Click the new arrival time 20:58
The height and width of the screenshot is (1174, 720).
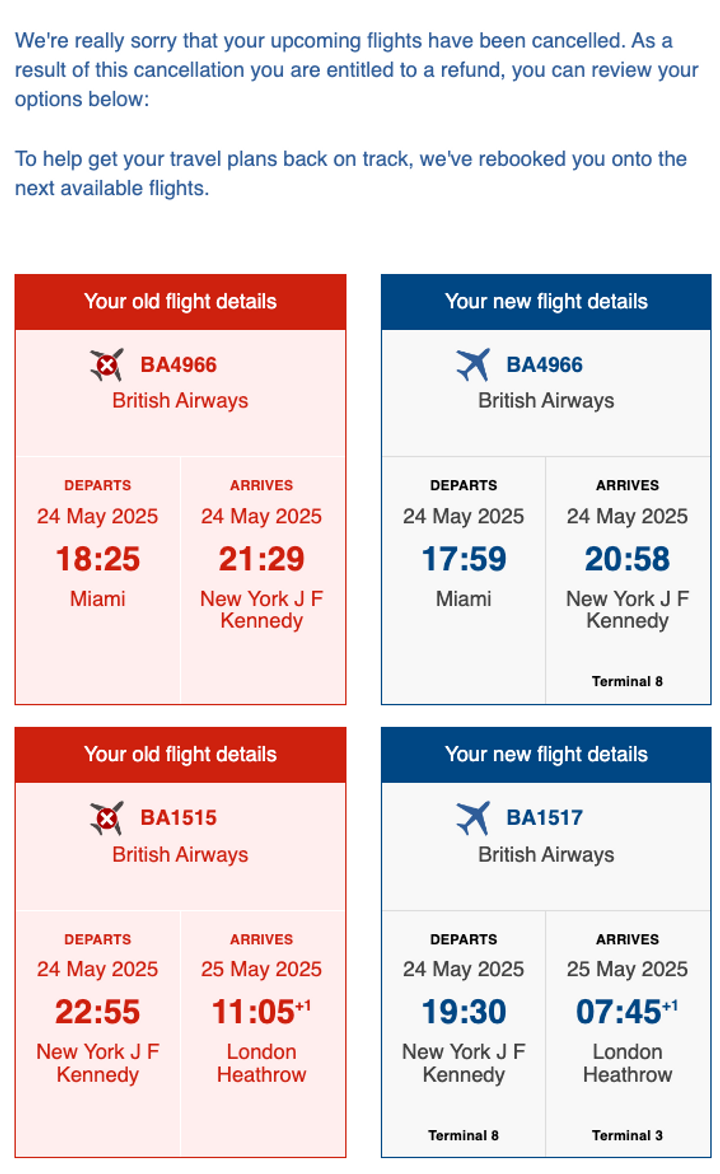pyautogui.click(x=627, y=559)
